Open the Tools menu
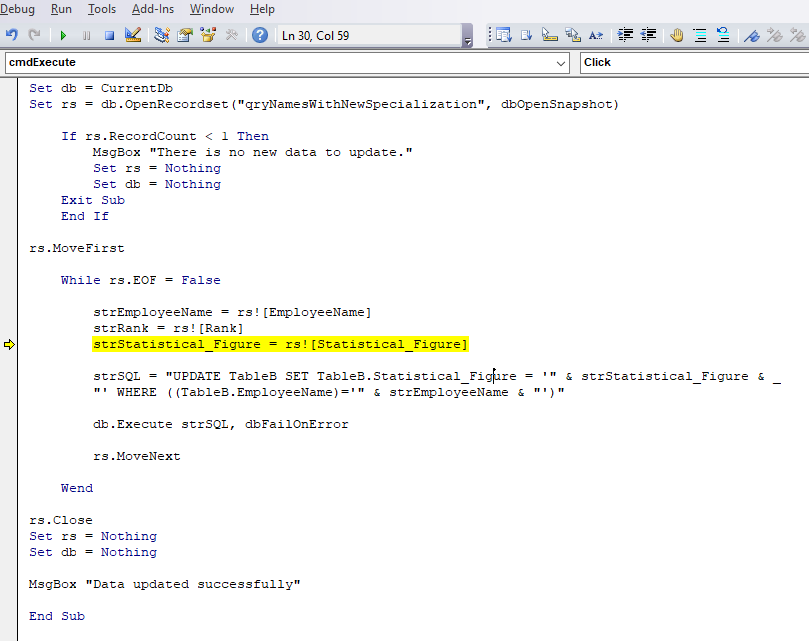The width and height of the screenshot is (809, 641). click(x=102, y=9)
